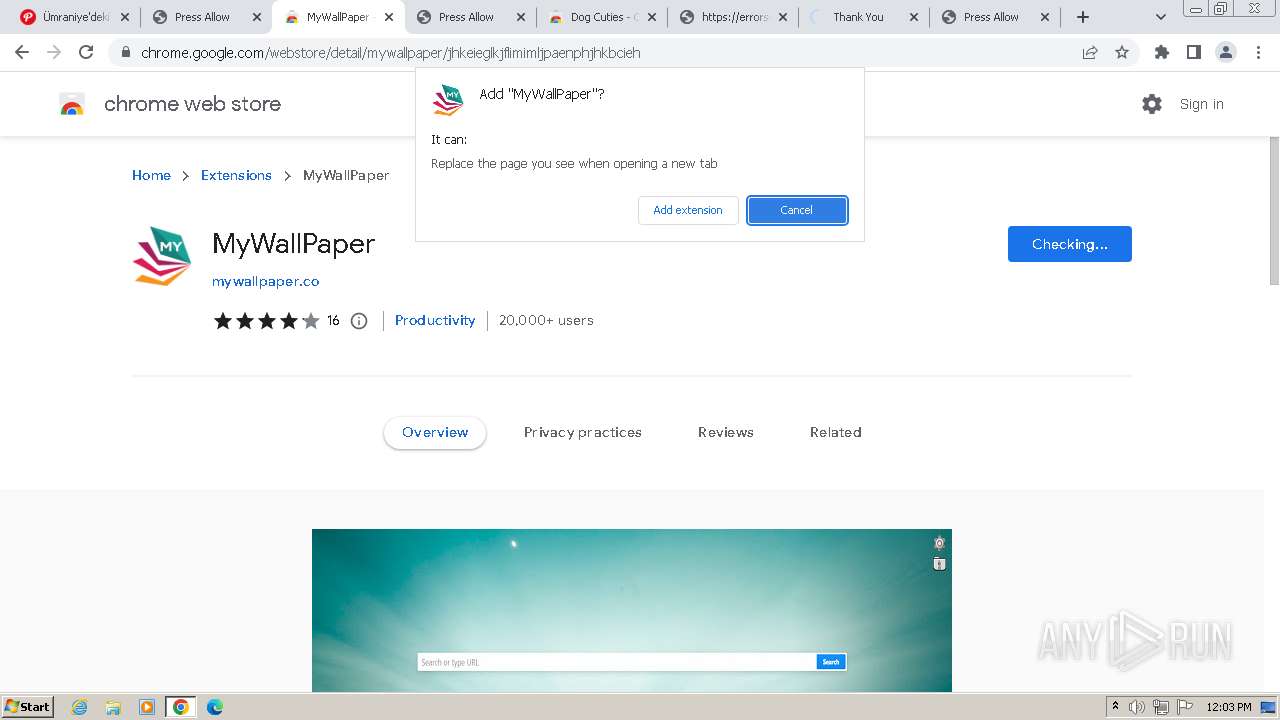The width and height of the screenshot is (1280, 720).
Task: Open File Explorer from taskbar
Action: (x=113, y=707)
